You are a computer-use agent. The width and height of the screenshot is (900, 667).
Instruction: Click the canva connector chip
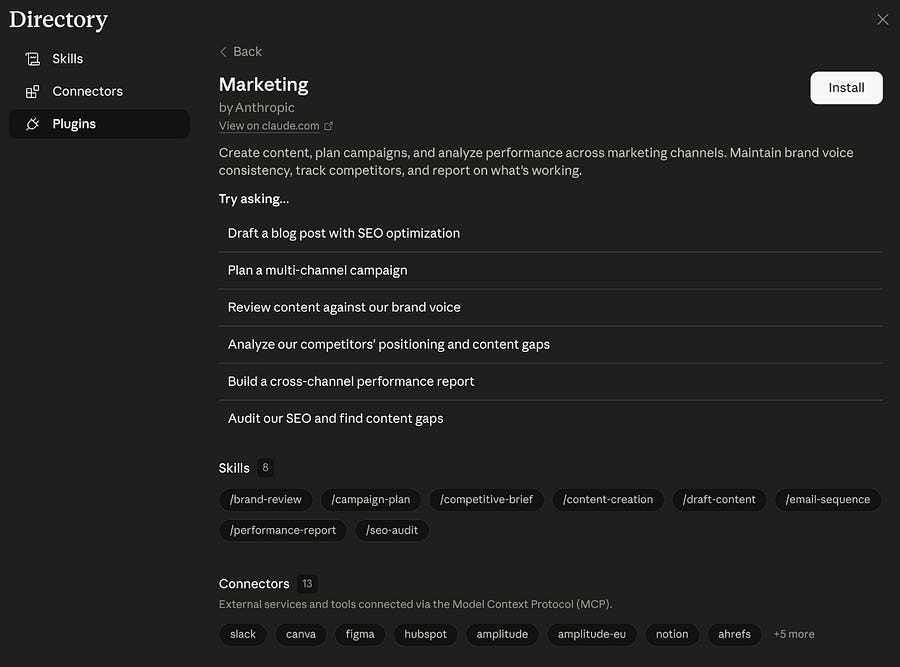[301, 634]
